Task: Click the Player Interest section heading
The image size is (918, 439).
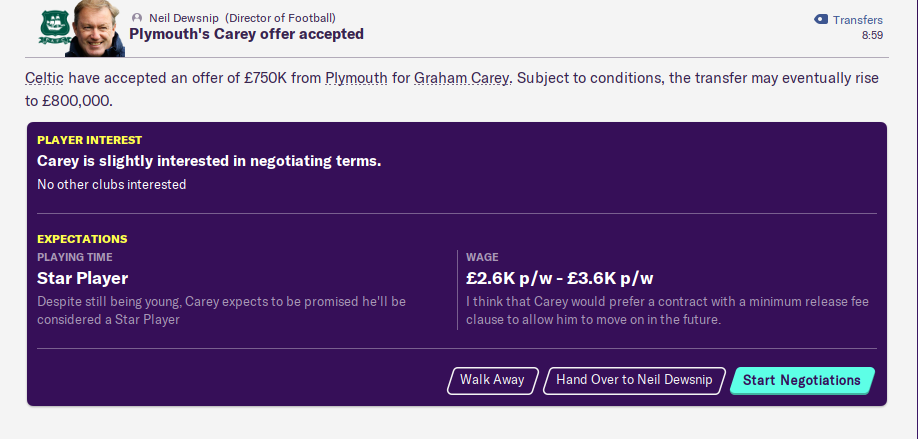Action: [x=89, y=140]
